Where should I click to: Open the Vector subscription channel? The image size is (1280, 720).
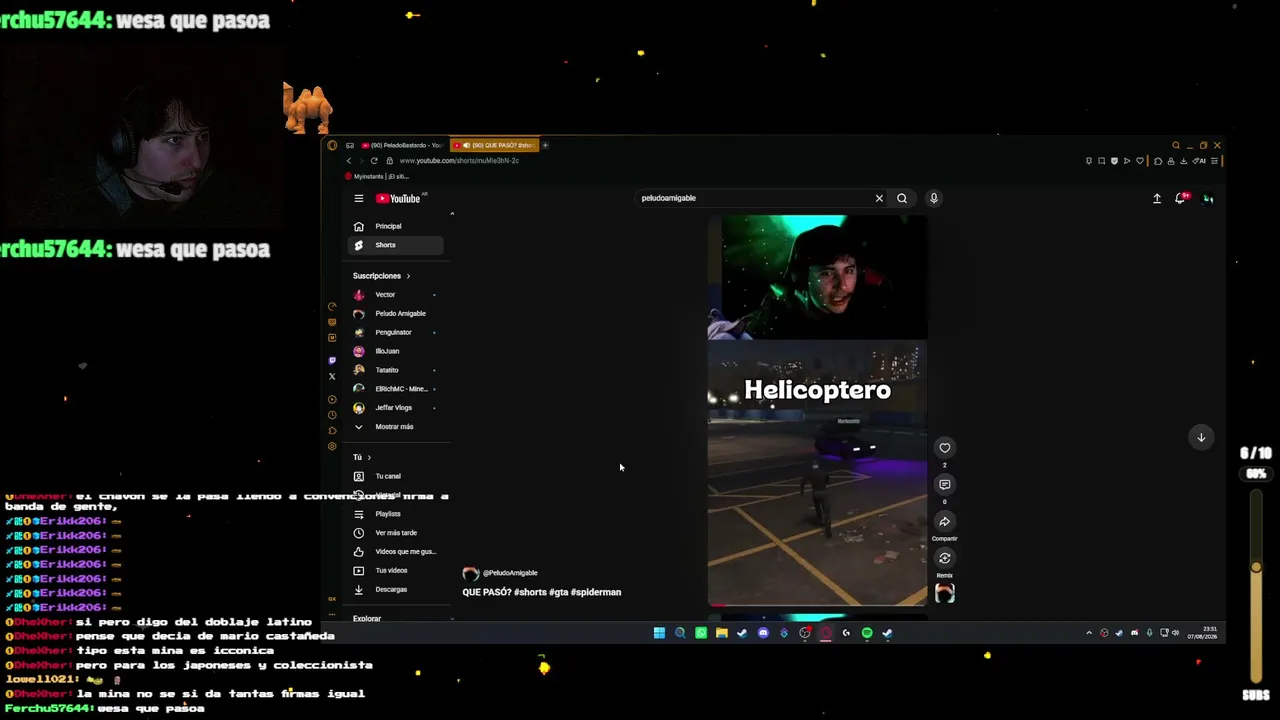tap(395, 295)
